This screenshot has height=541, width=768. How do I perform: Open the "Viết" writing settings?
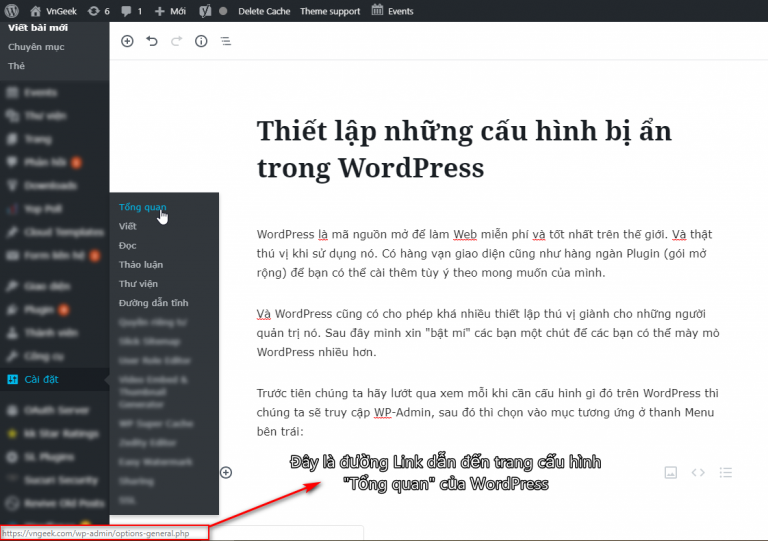click(127, 226)
